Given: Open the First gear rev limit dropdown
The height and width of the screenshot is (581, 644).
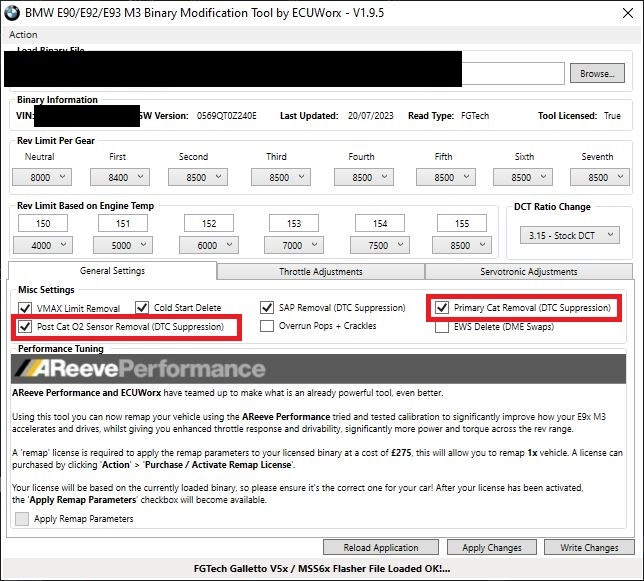Looking at the screenshot, I should pos(120,177).
